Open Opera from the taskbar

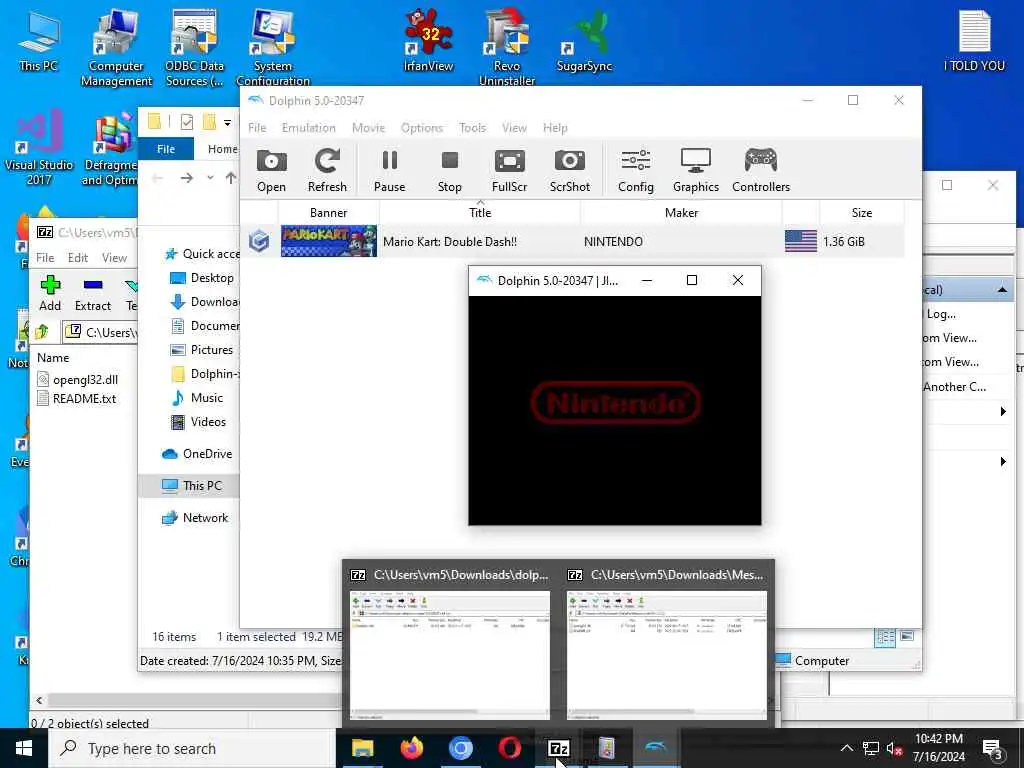tap(509, 748)
